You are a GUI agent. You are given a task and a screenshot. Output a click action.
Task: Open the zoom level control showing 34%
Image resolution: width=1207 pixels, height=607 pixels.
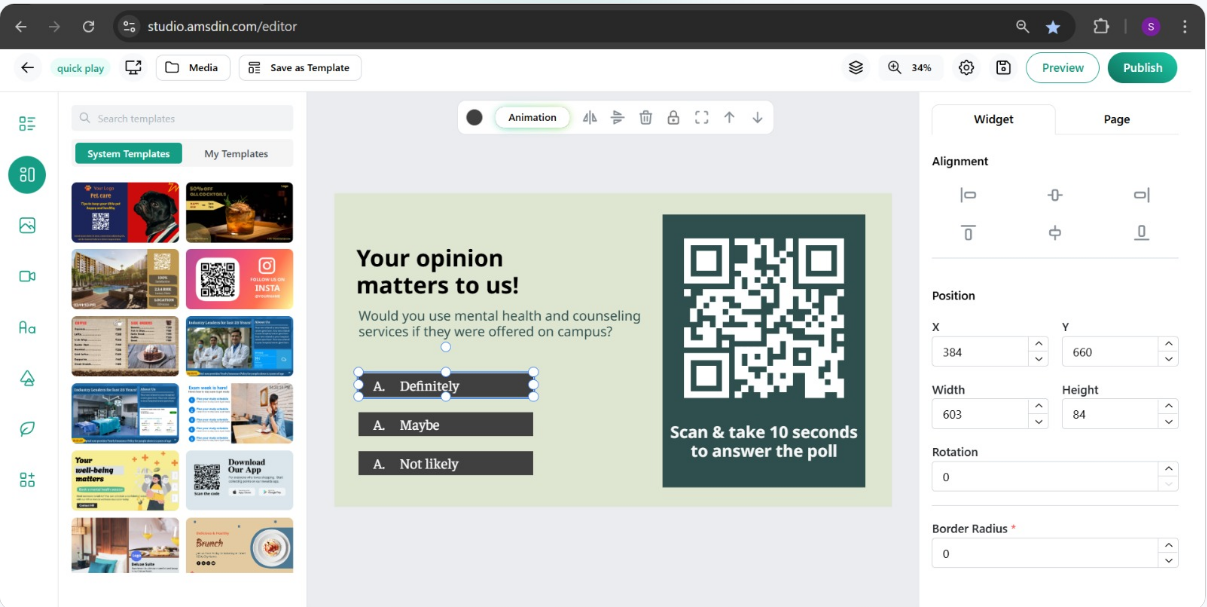point(910,68)
